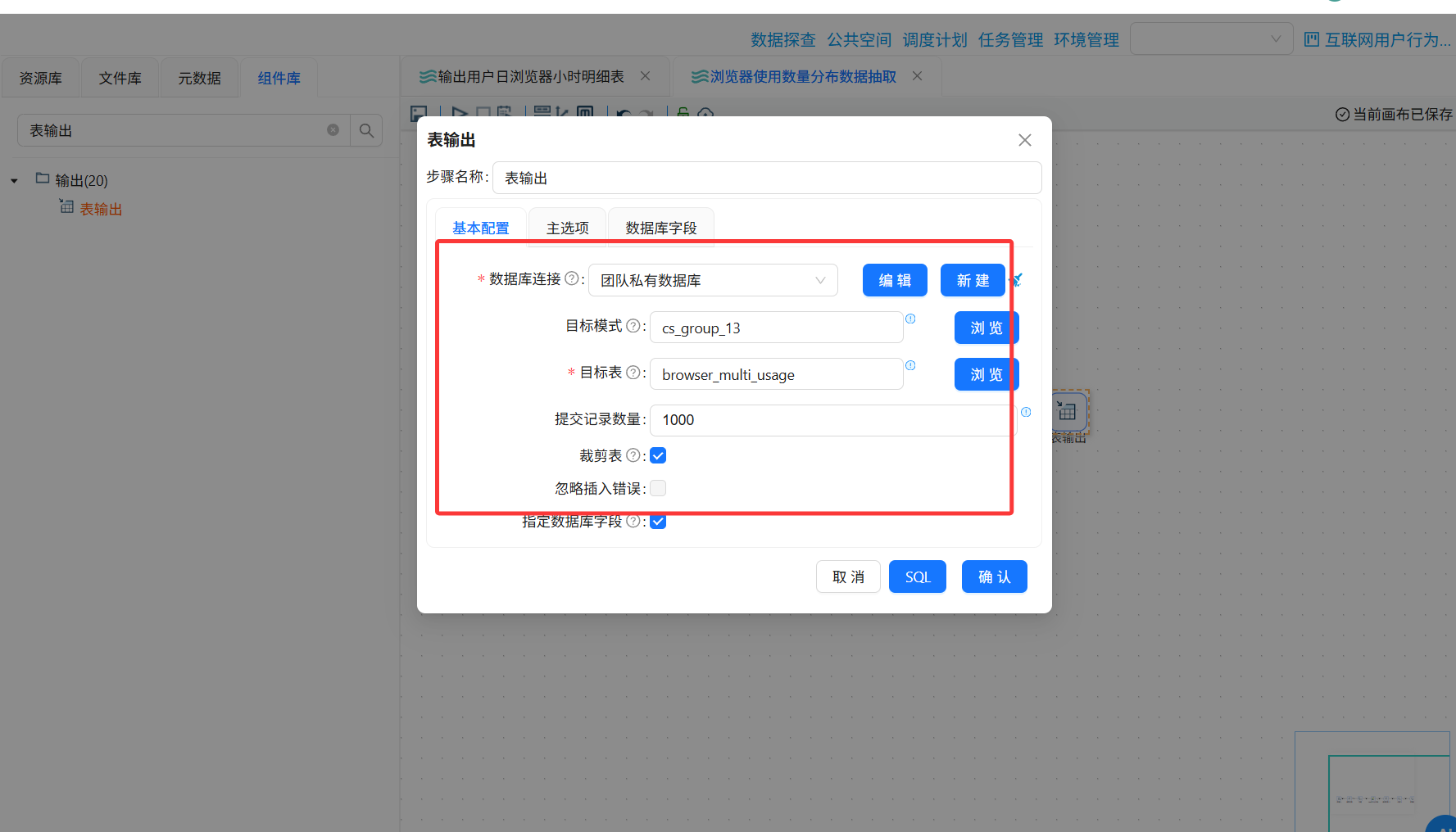The height and width of the screenshot is (832, 1456).
Task: Click help icon beside 裁剪表 label
Action: coord(633,455)
